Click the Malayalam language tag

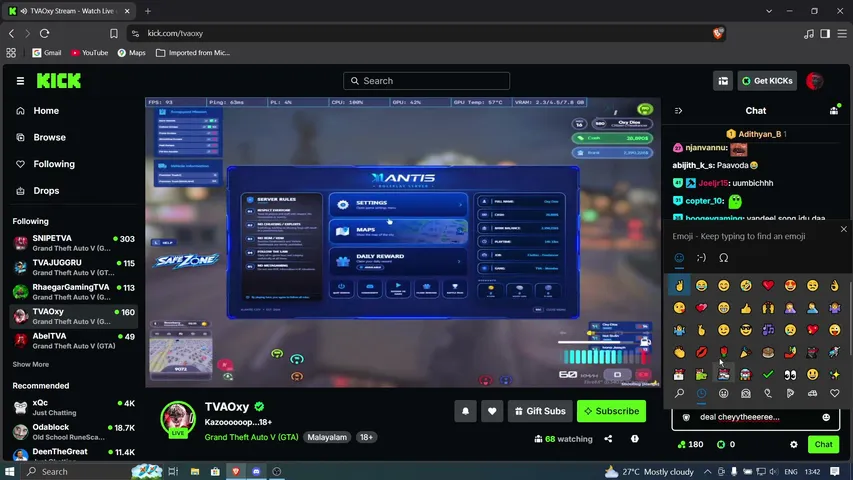[x=327, y=437]
